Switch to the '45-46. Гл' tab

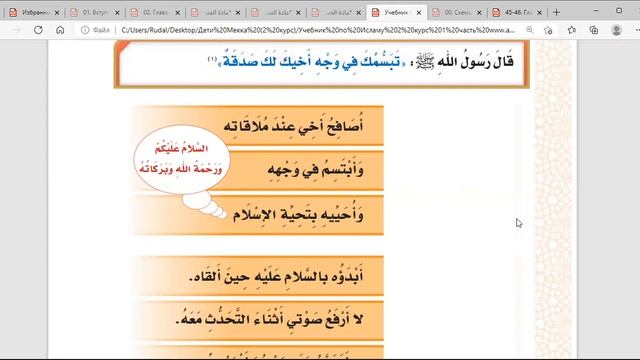[x=518, y=13]
